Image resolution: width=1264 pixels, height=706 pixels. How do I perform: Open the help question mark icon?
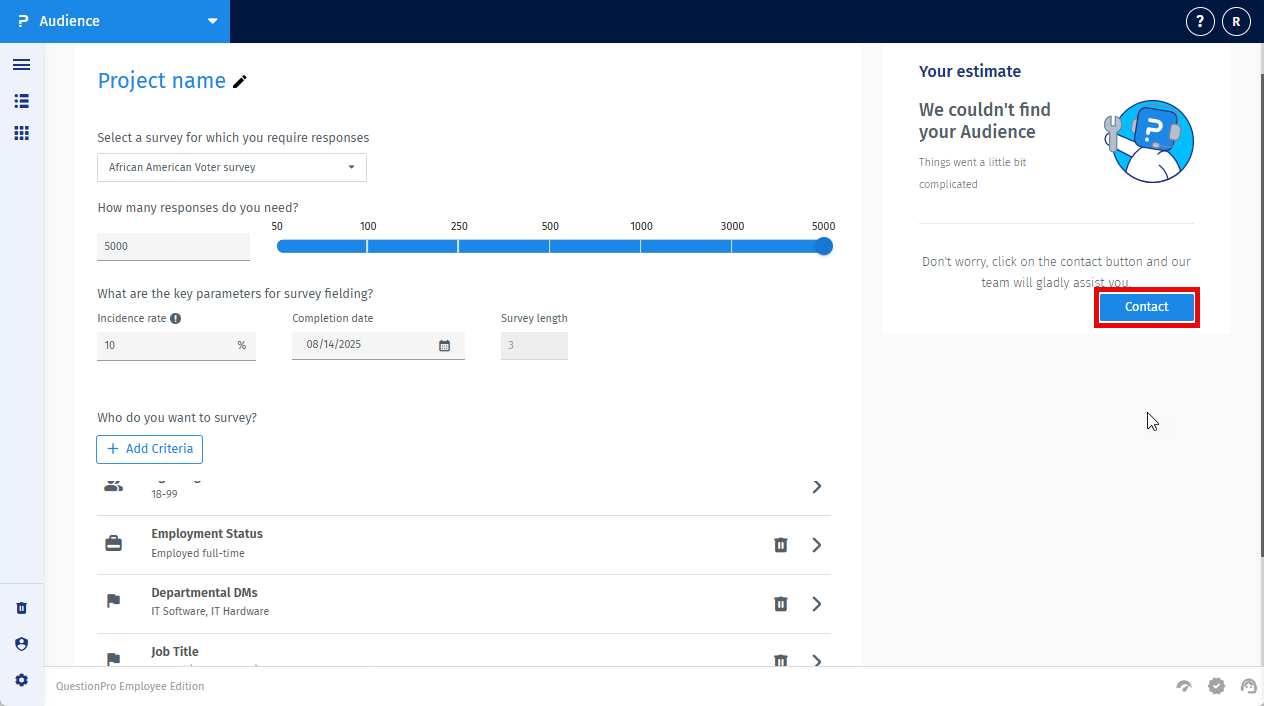1200,21
